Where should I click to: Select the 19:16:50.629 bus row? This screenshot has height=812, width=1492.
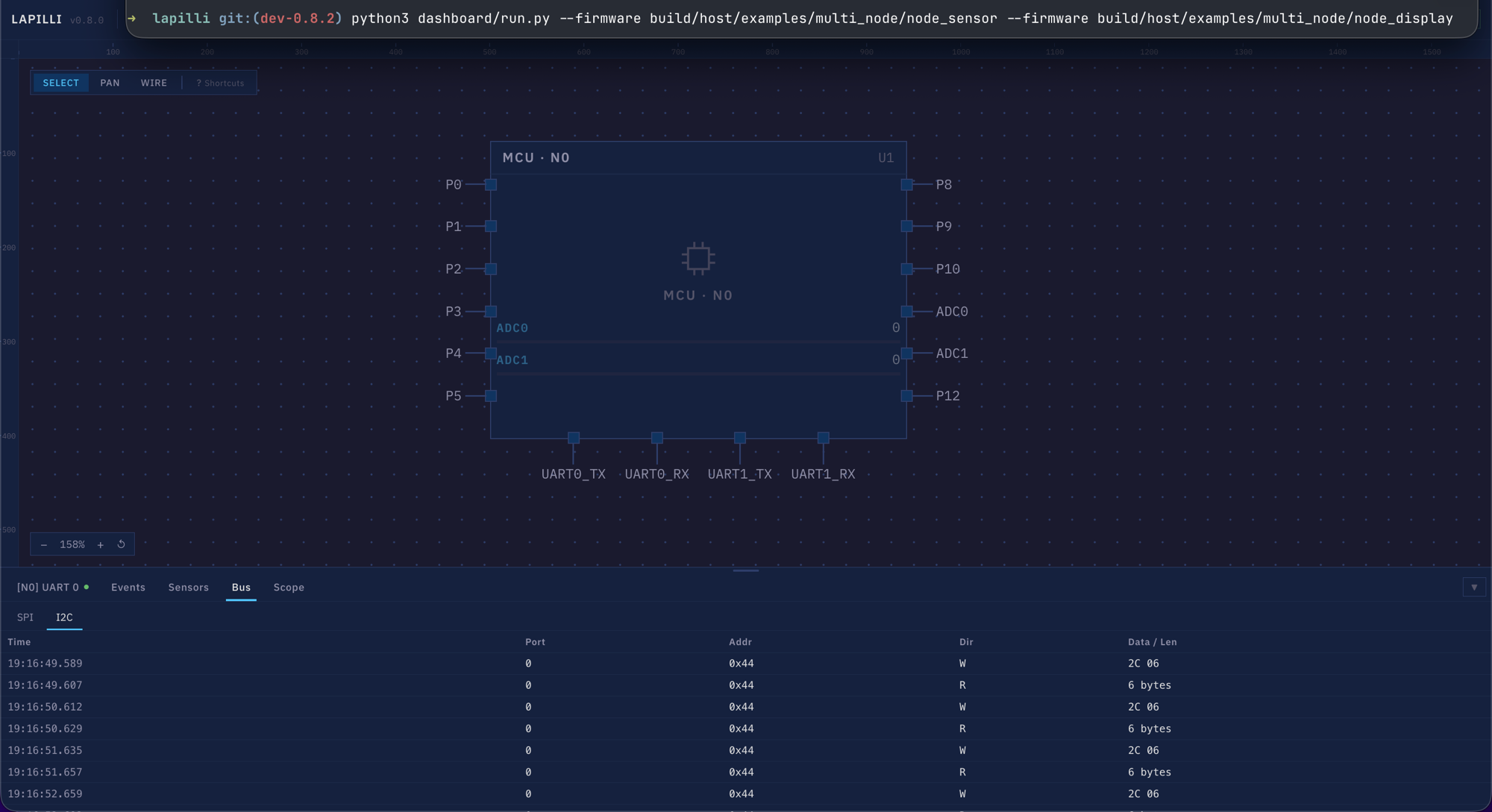point(746,728)
